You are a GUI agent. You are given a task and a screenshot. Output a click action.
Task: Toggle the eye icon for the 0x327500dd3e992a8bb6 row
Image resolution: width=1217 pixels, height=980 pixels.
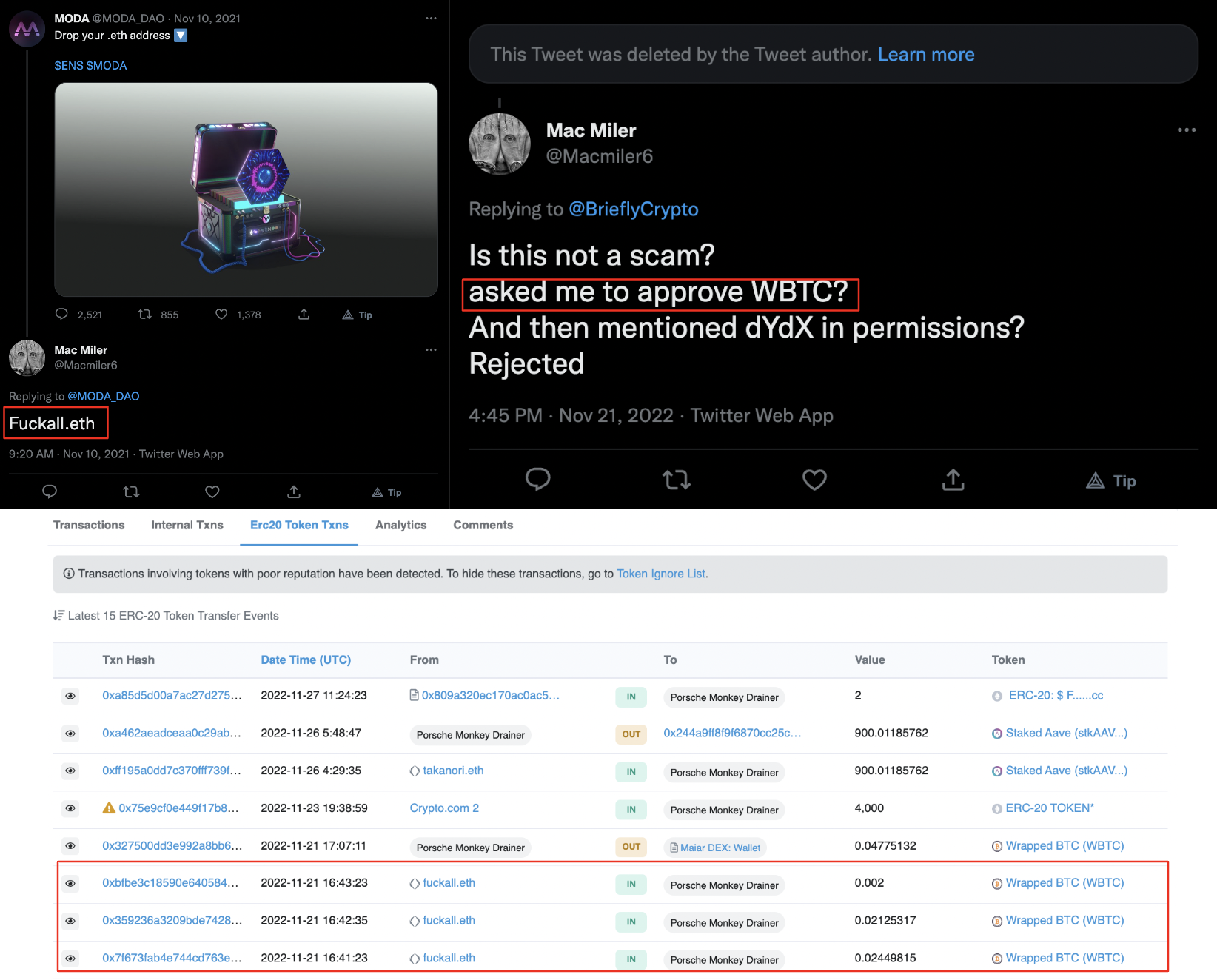70,845
